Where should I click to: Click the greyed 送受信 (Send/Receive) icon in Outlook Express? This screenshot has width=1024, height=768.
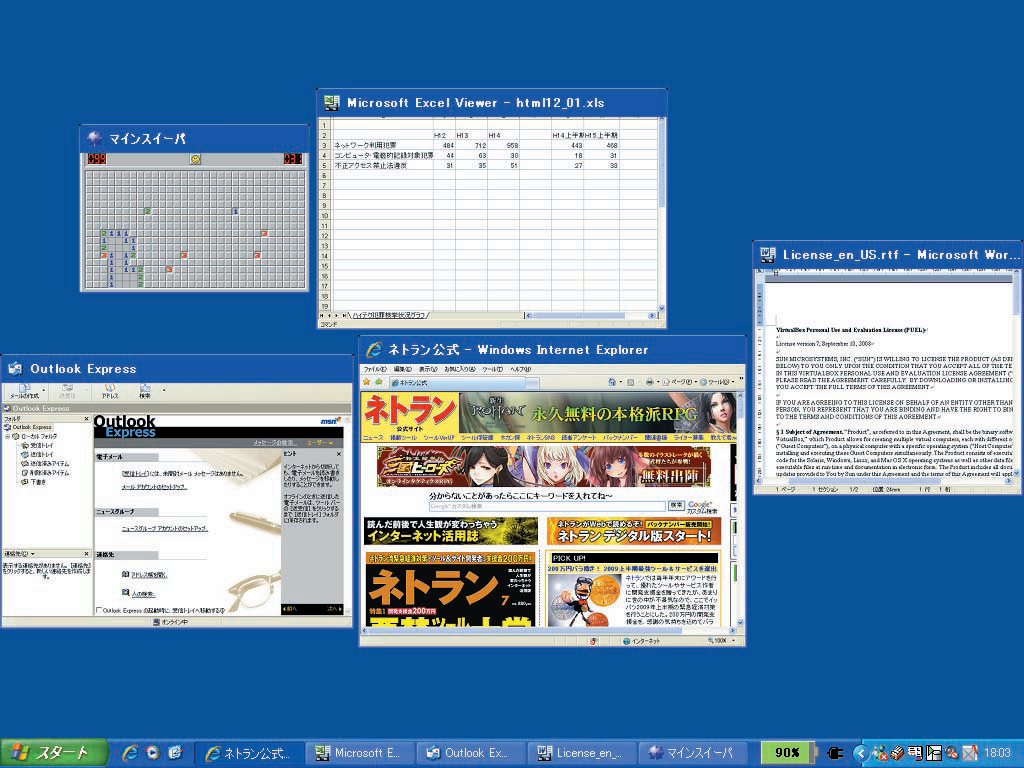pos(67,391)
